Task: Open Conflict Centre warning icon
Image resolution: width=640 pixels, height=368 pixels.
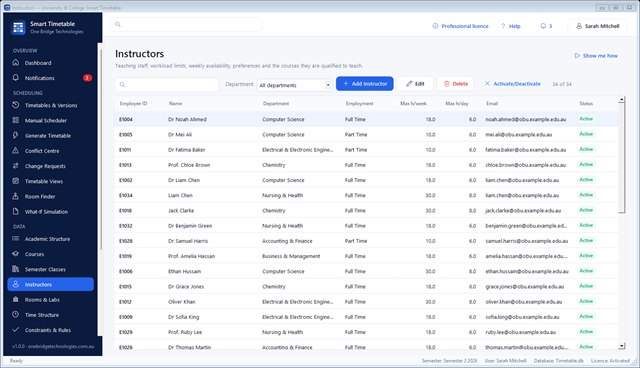Action: (x=16, y=151)
